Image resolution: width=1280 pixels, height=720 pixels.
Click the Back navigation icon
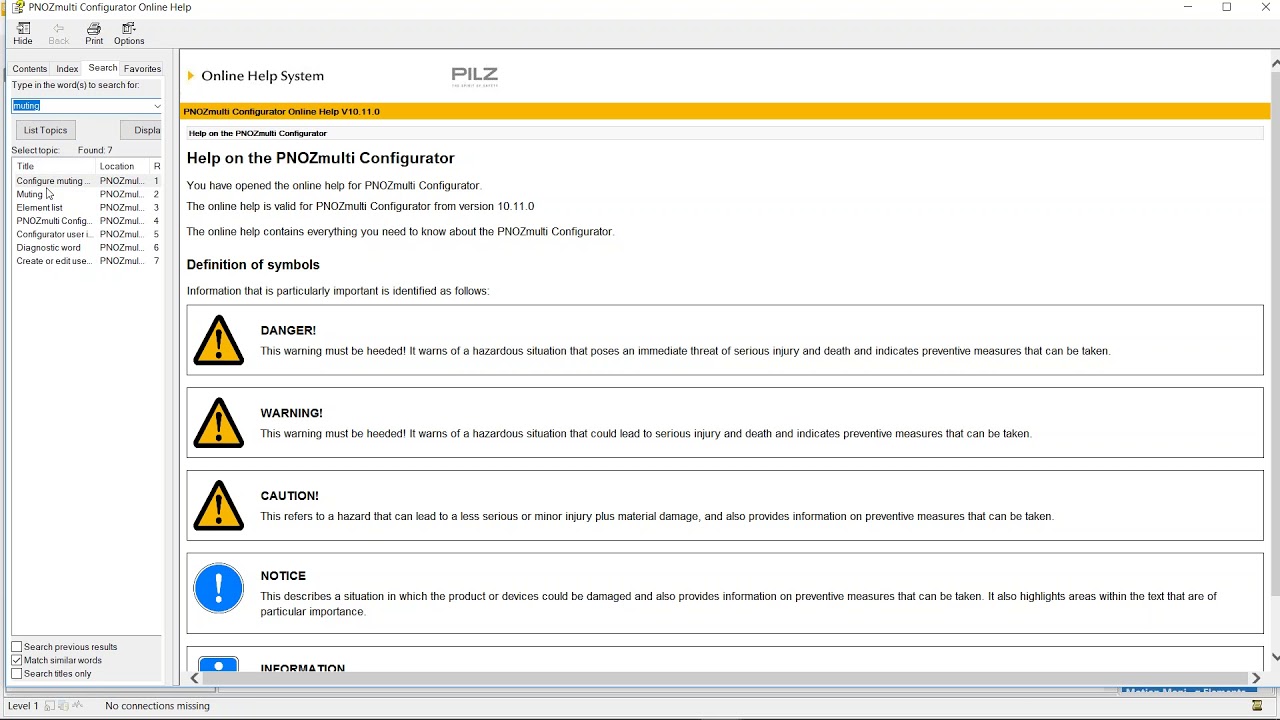59,34
